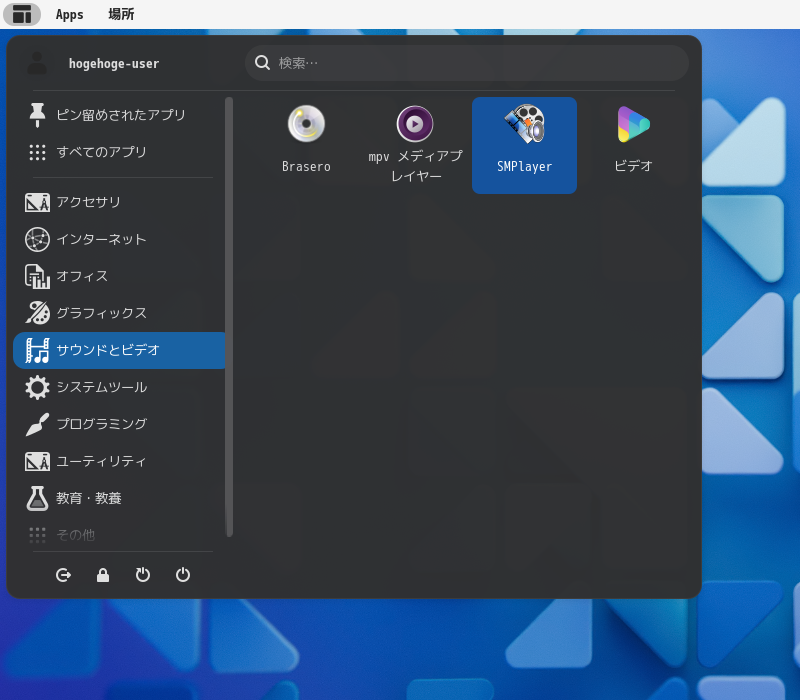Show すべてのアプリ all apps

coord(119,152)
